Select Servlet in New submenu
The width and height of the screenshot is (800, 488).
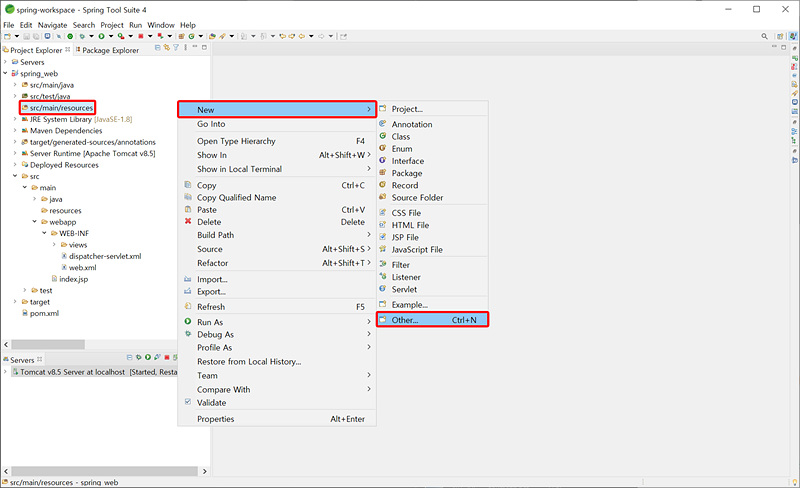pyautogui.click(x=432, y=289)
